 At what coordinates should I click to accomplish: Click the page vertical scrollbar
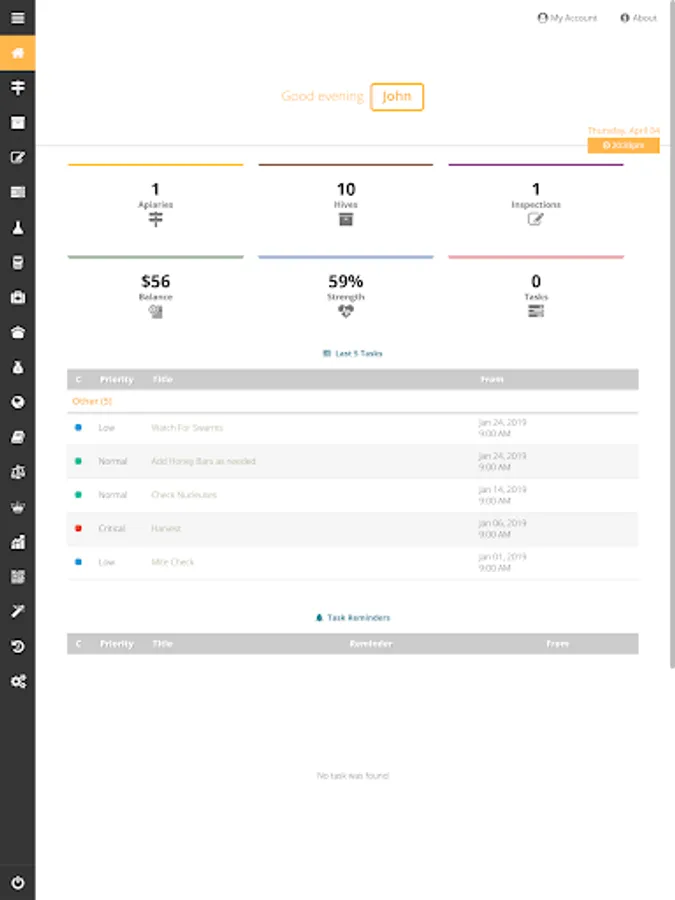pos(672,333)
